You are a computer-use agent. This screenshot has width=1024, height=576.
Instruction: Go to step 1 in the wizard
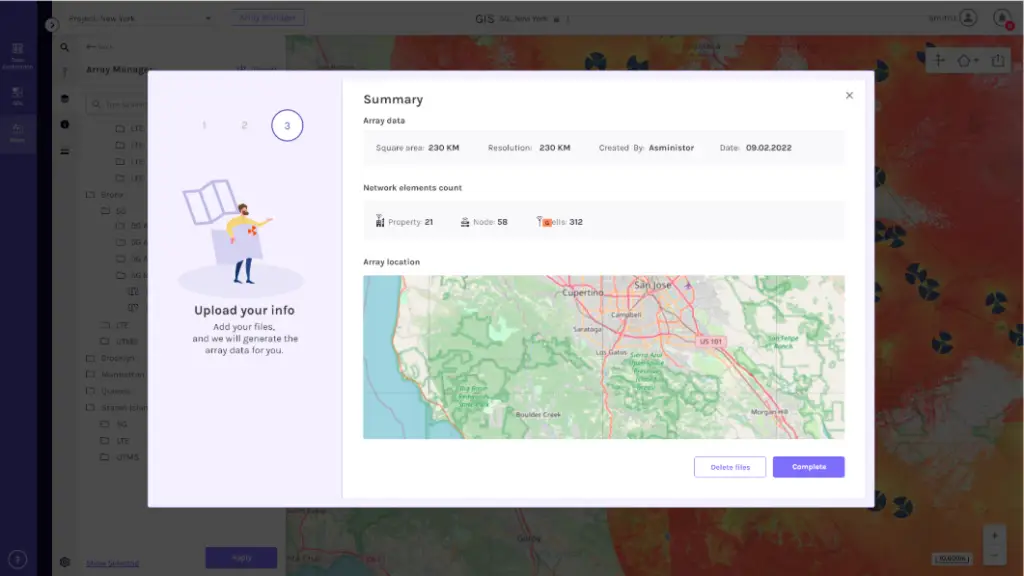(204, 126)
